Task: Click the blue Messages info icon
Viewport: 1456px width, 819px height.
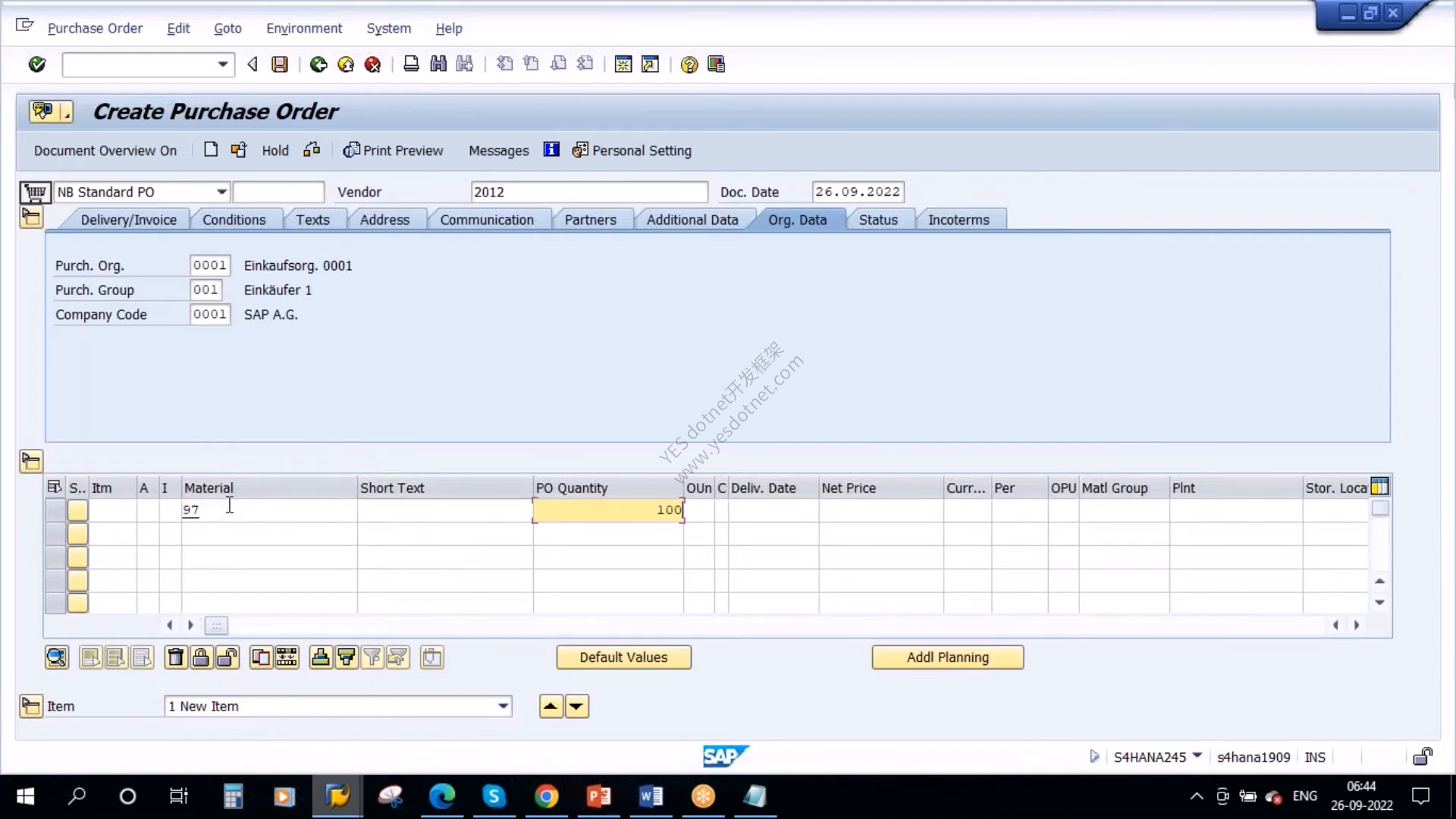Action: (x=551, y=150)
